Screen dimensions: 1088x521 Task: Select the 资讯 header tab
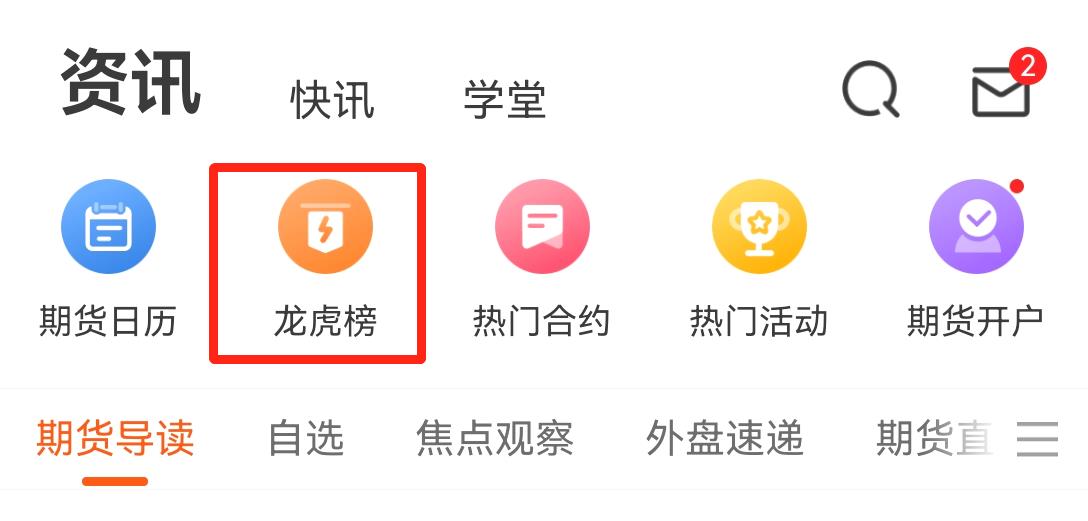click(x=130, y=83)
